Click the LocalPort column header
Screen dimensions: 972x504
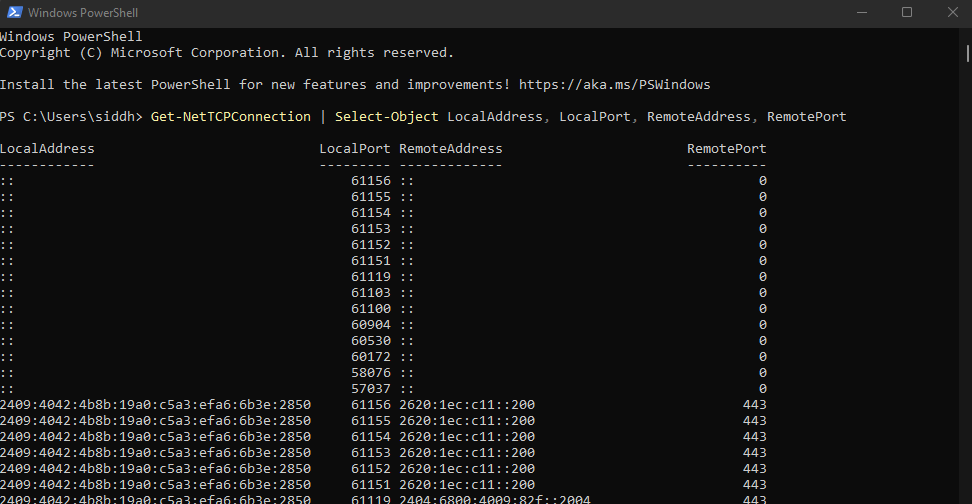click(x=355, y=149)
